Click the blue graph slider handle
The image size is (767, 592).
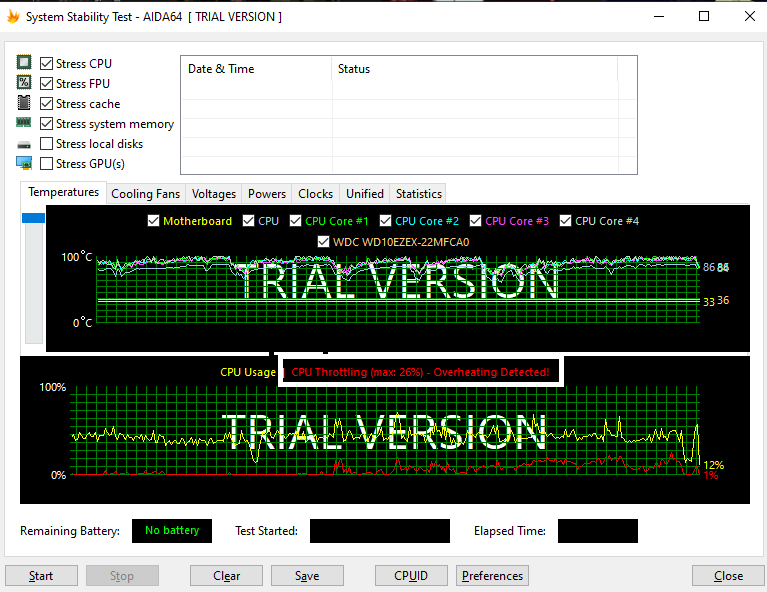coord(33,218)
